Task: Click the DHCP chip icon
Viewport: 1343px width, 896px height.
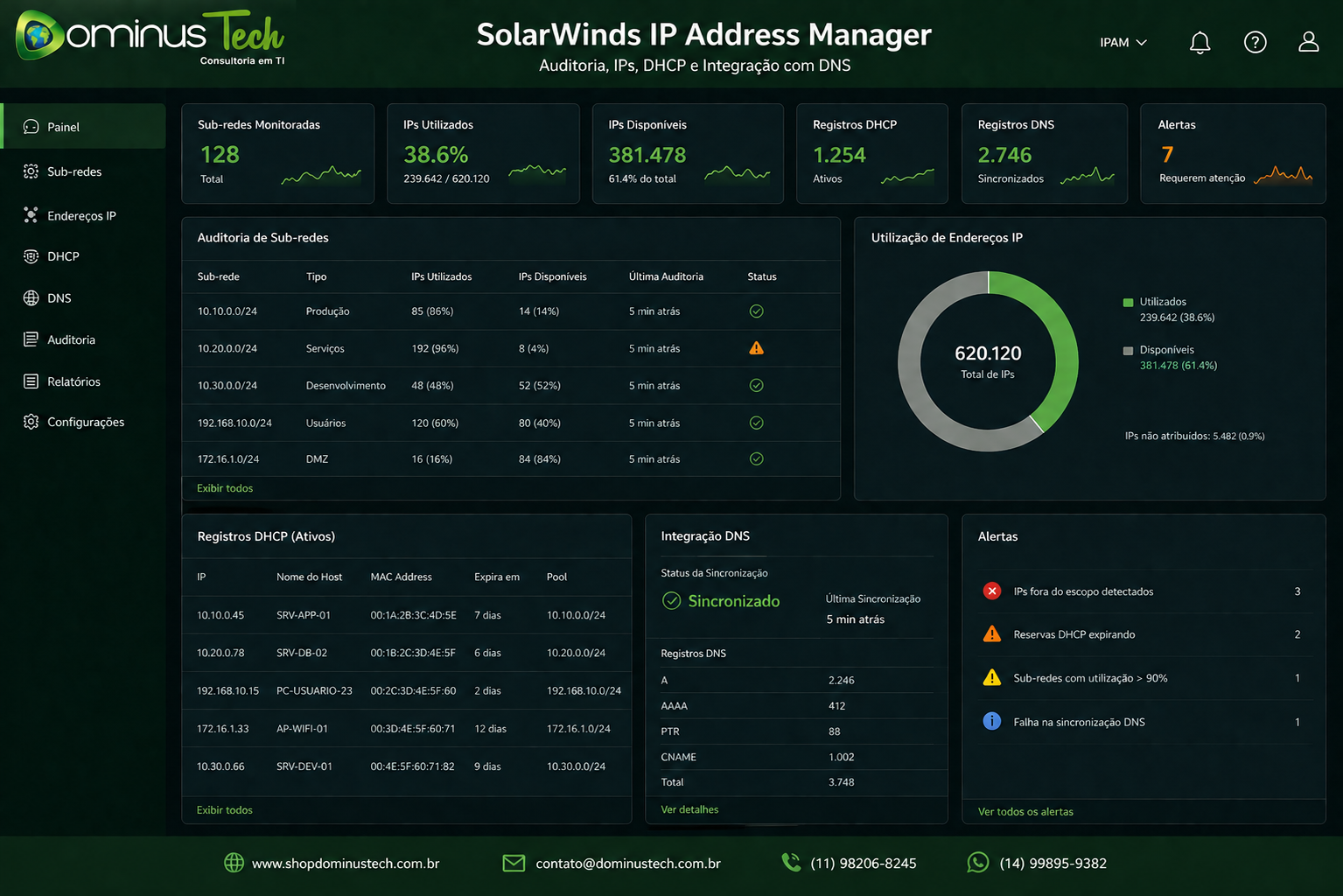Action: 31,256
